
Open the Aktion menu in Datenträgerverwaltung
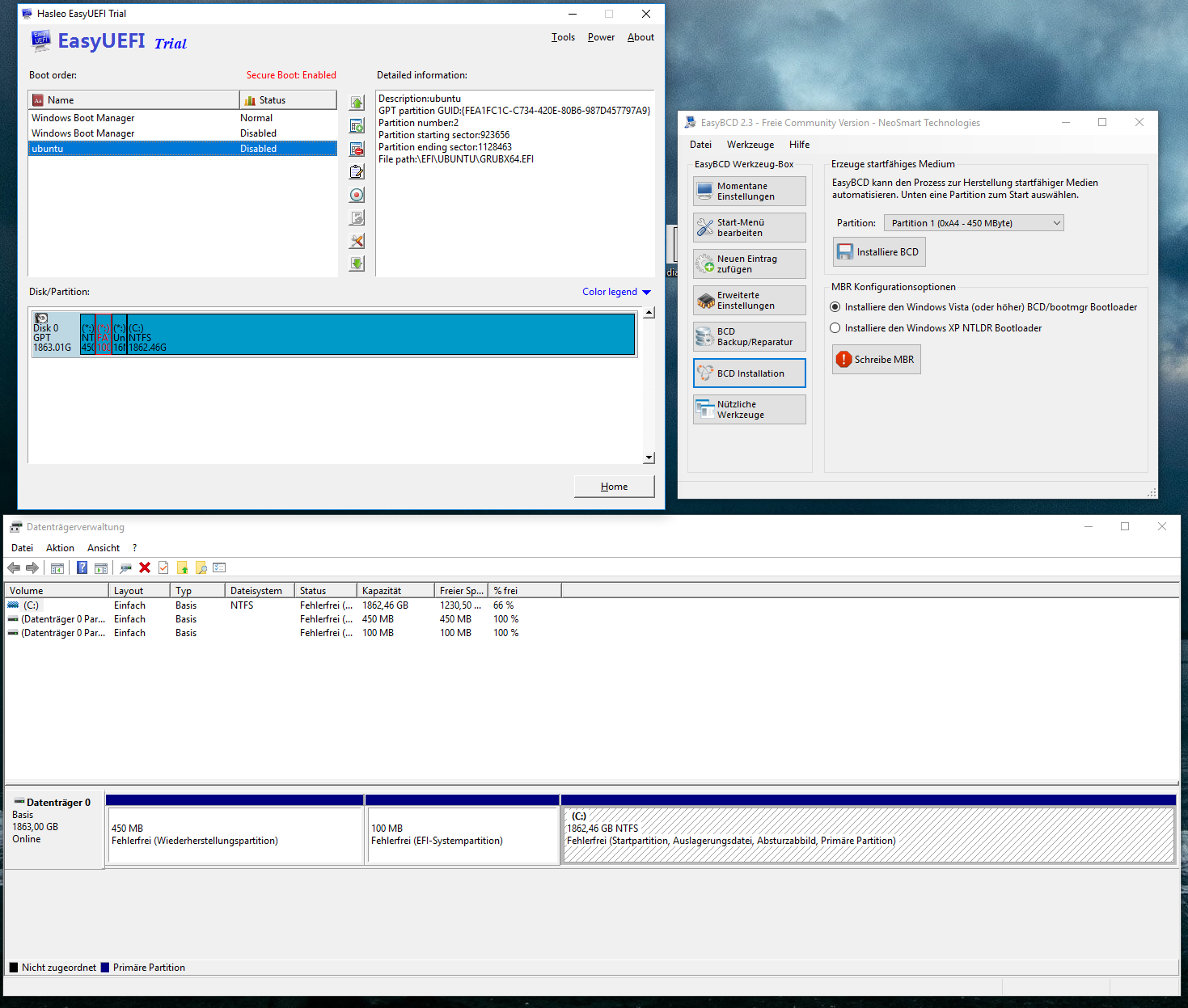coord(60,548)
